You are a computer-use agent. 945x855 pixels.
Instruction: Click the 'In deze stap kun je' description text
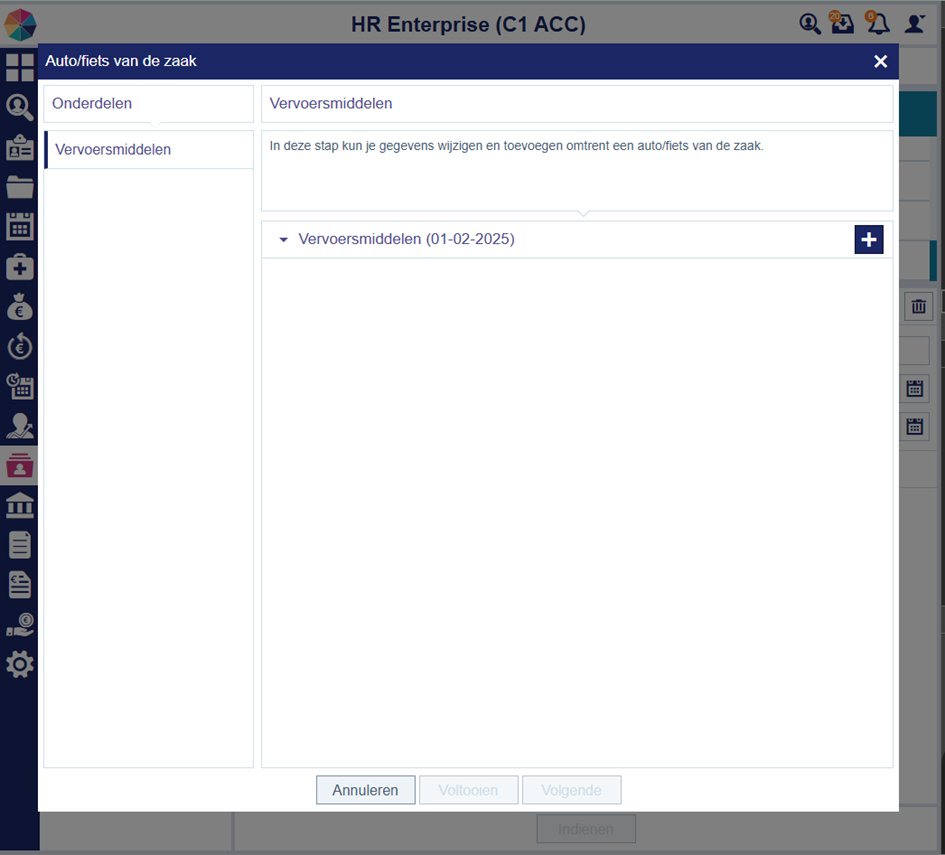click(516, 146)
